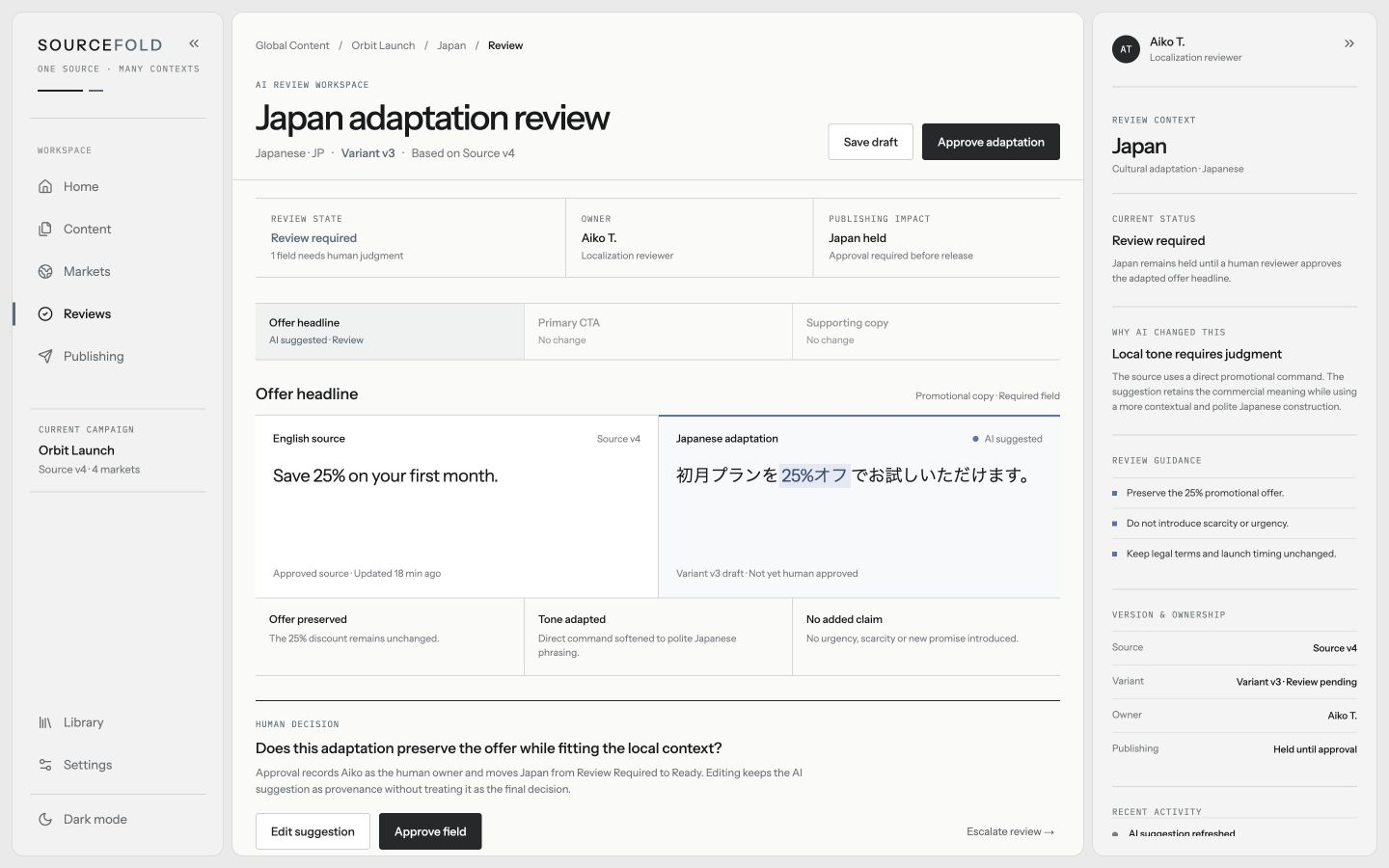Click the SOURCEFOLD logo

click(99, 44)
